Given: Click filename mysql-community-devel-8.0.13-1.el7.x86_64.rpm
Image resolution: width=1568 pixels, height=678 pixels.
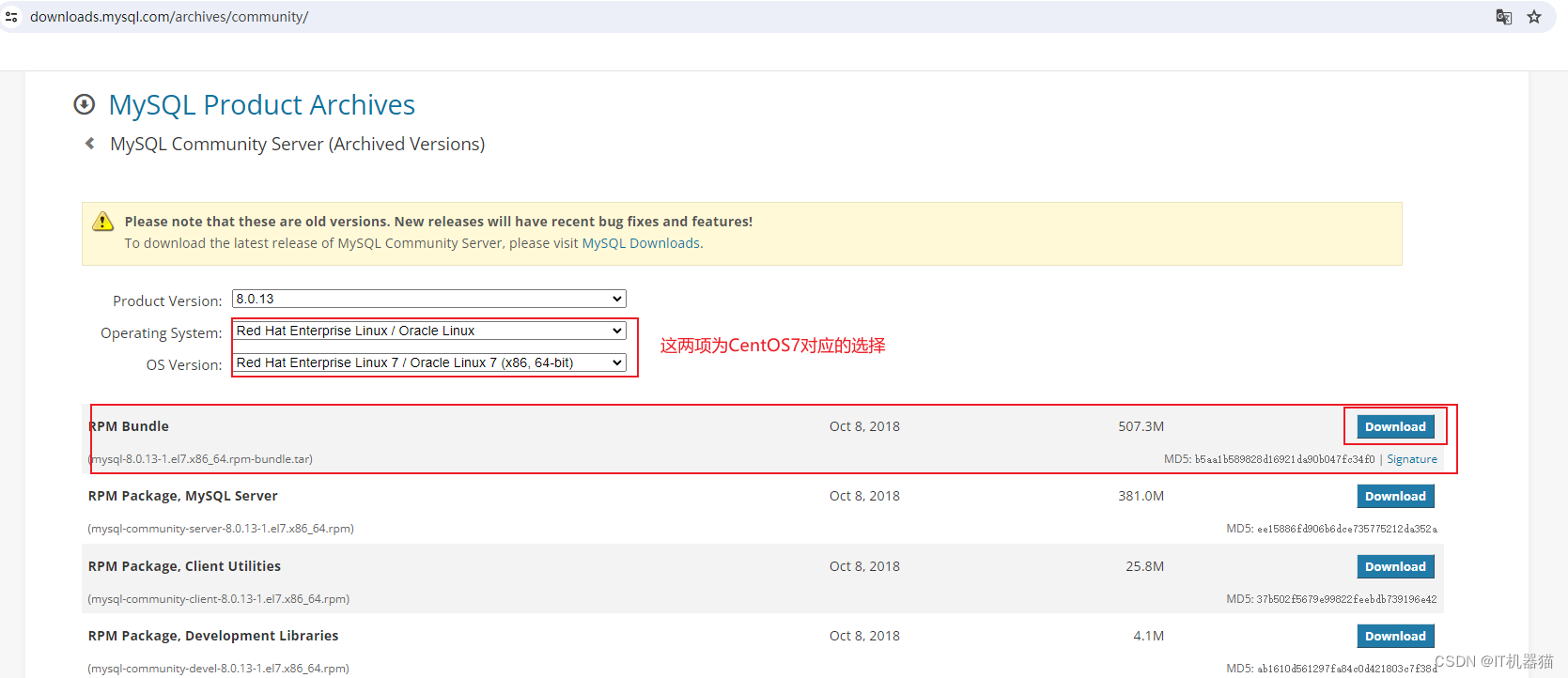Looking at the screenshot, I should (x=219, y=669).
